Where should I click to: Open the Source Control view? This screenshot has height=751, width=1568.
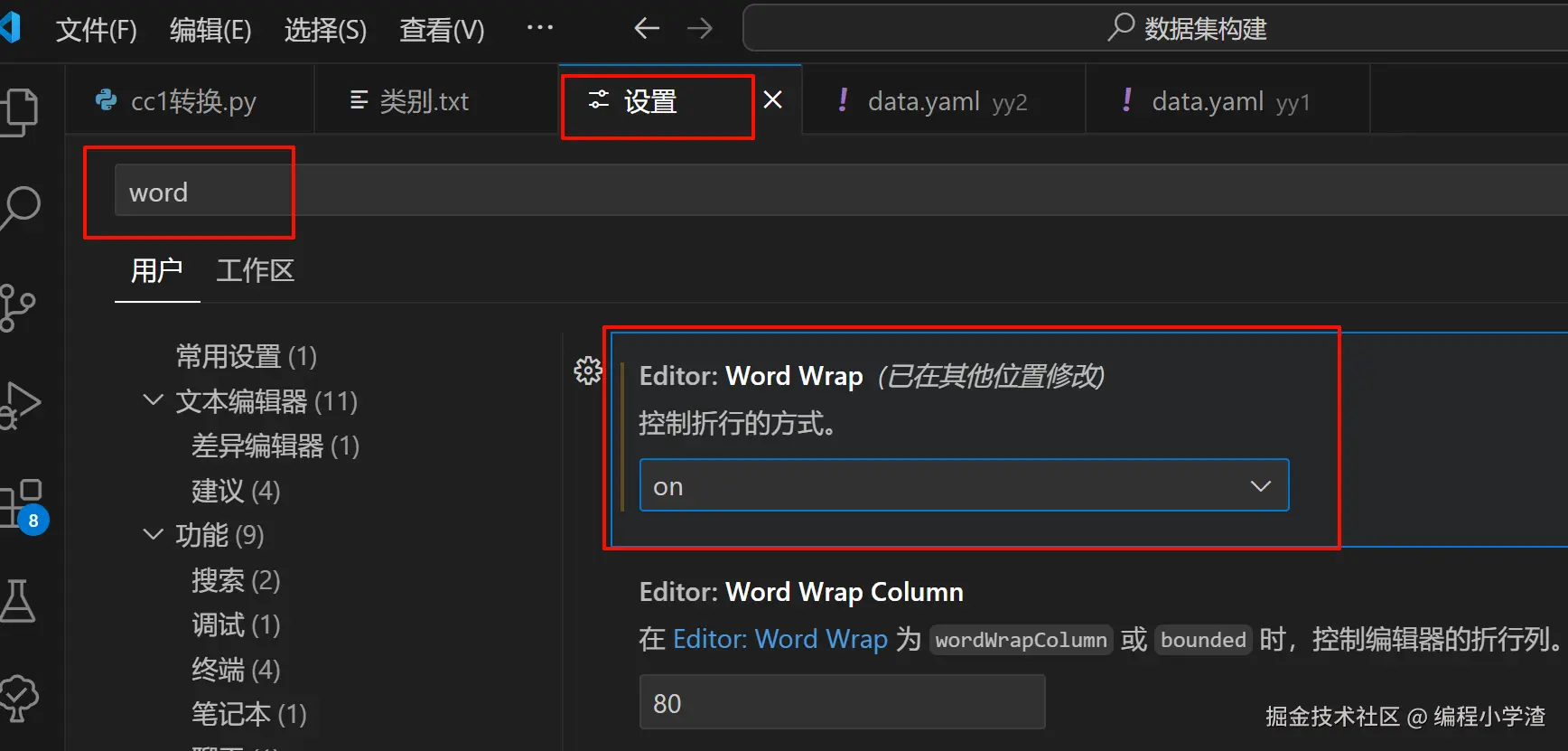18,307
